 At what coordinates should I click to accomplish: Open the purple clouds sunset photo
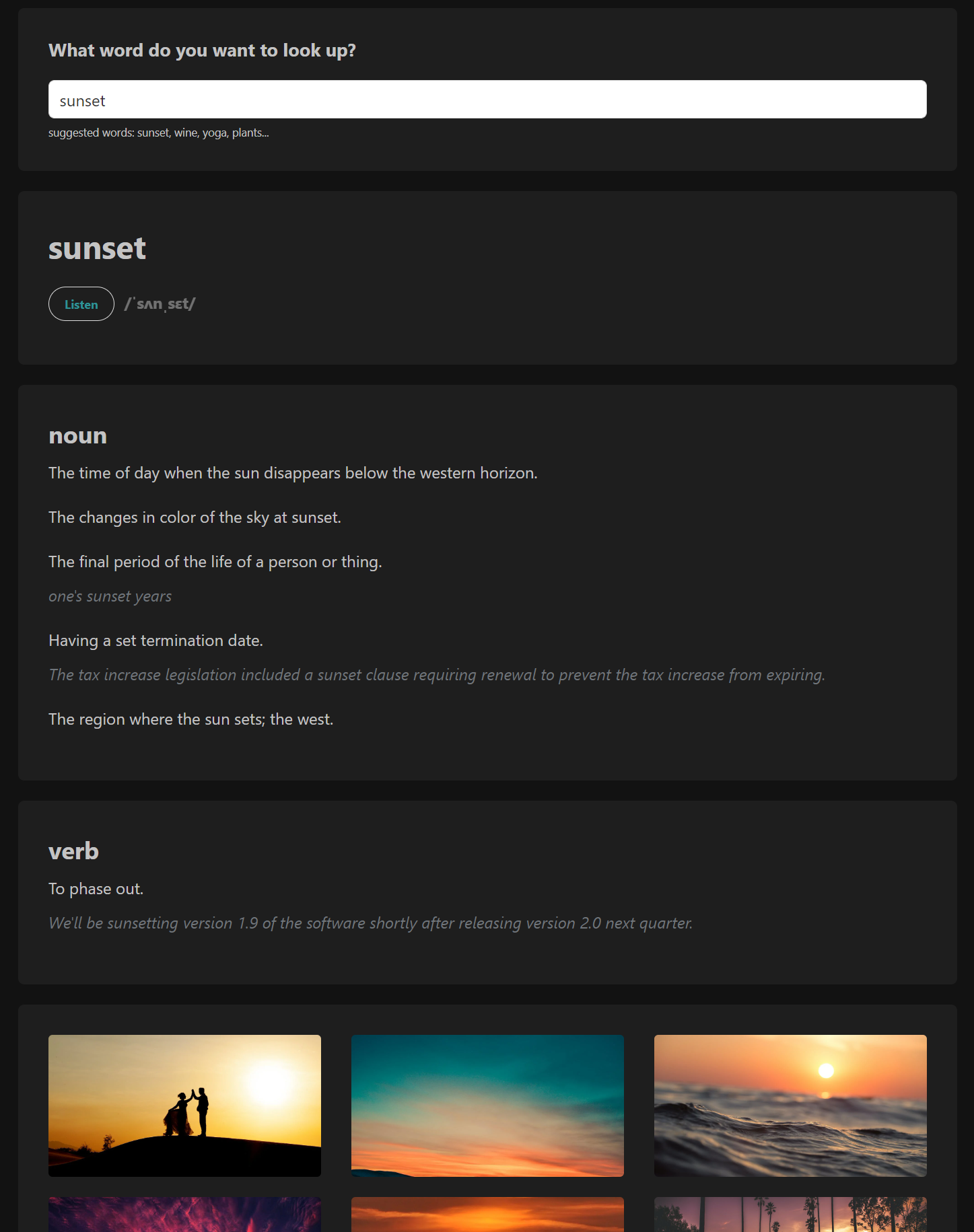(x=184, y=1215)
